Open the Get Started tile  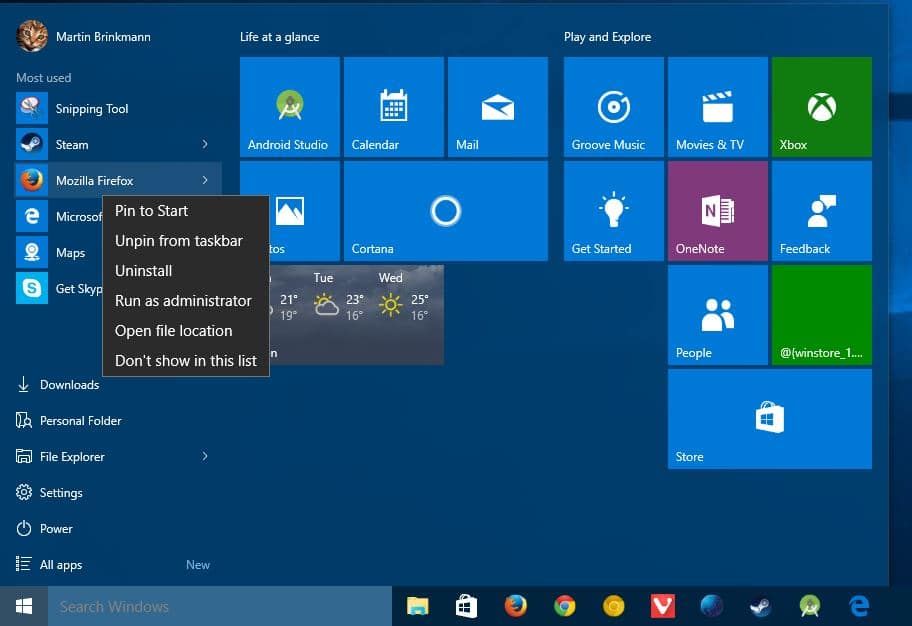coord(614,211)
